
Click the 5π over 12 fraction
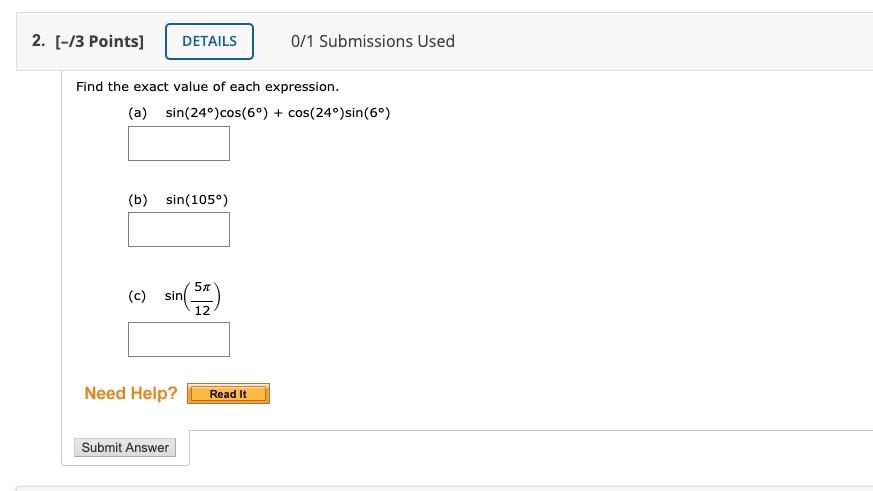[x=202, y=299]
